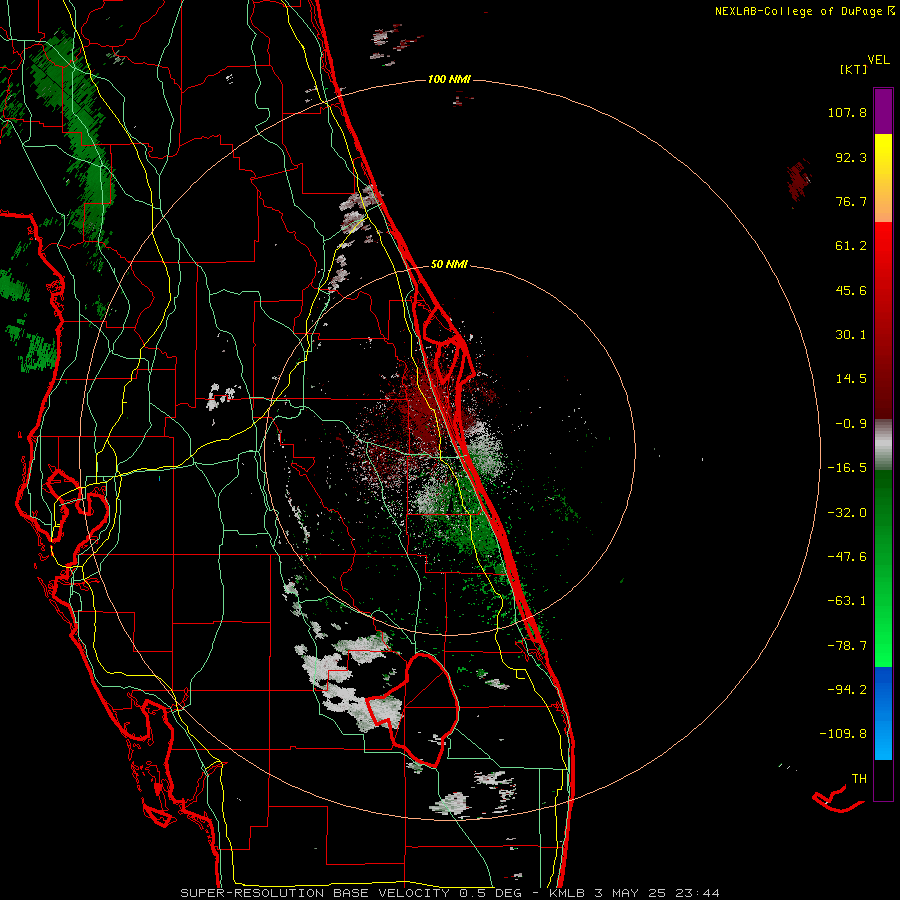Click the [KT] units label
This screenshot has height=900, width=900.
point(854,69)
